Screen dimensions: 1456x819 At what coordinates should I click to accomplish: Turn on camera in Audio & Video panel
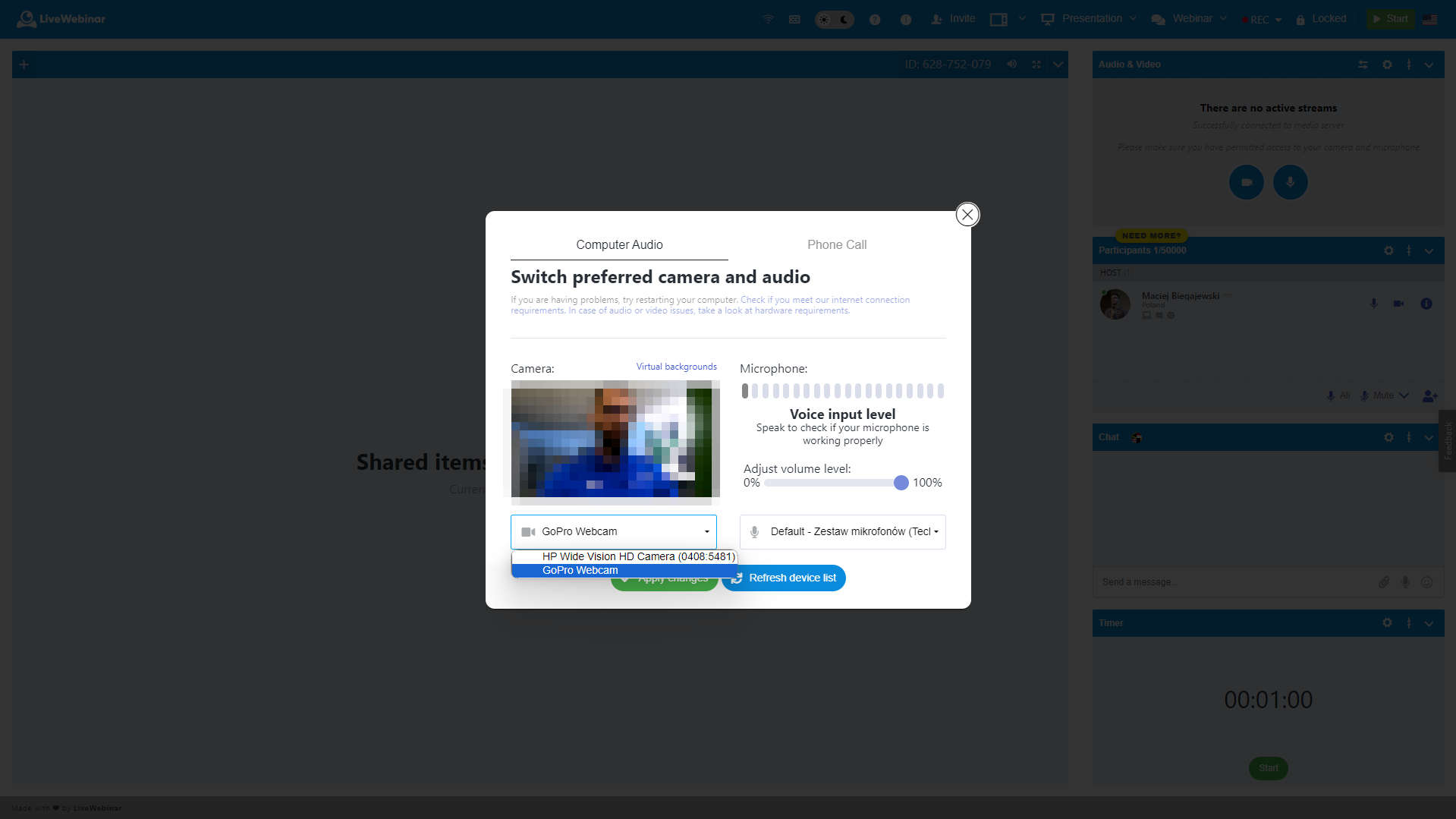(x=1246, y=182)
